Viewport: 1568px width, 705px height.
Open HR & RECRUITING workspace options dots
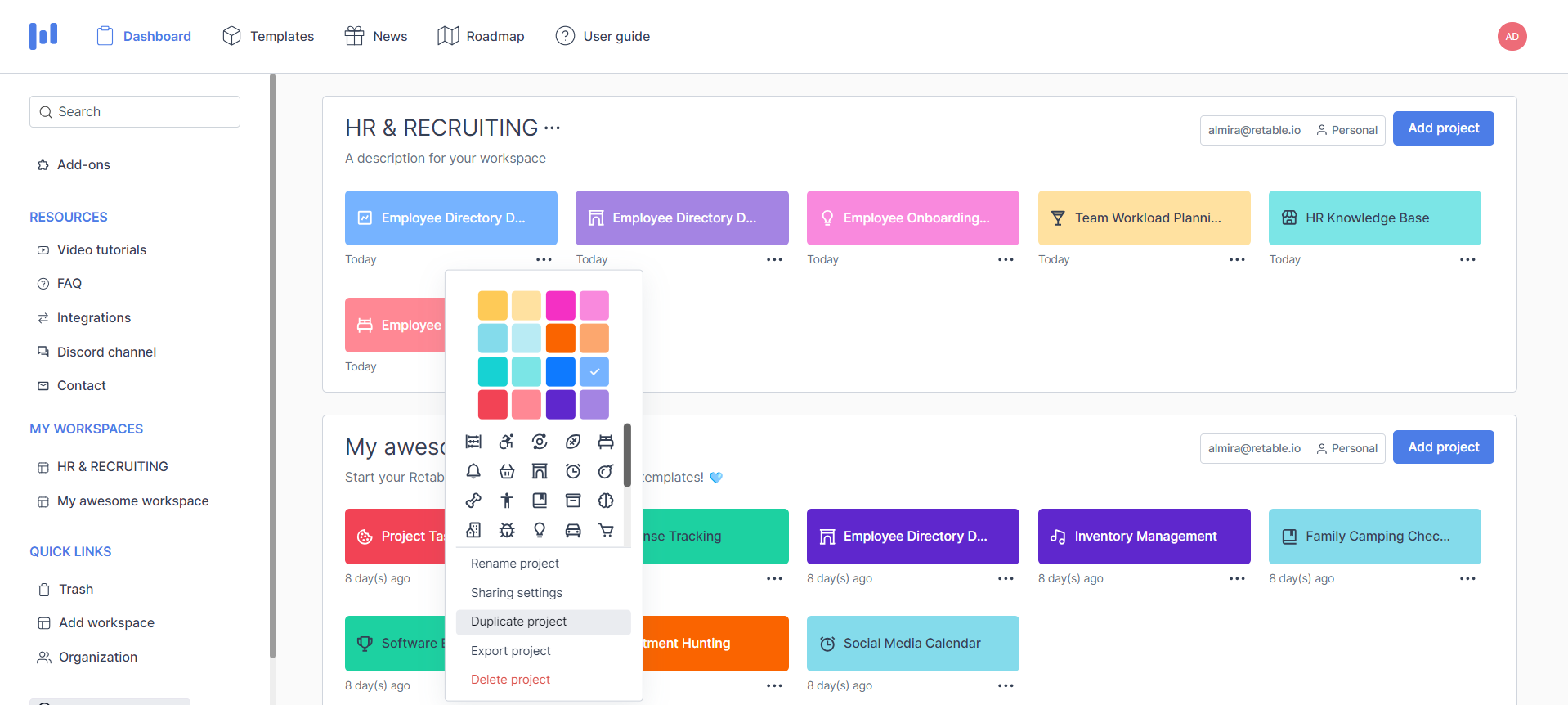pyautogui.click(x=553, y=128)
